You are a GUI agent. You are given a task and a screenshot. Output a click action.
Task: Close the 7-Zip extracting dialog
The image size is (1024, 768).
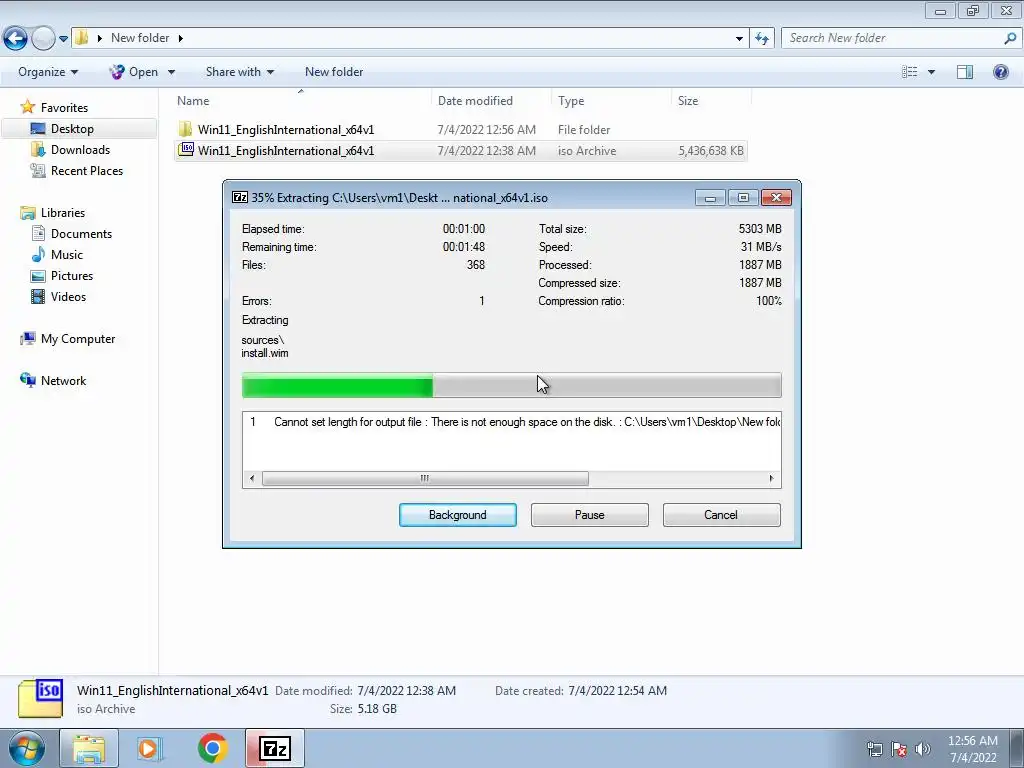776,197
